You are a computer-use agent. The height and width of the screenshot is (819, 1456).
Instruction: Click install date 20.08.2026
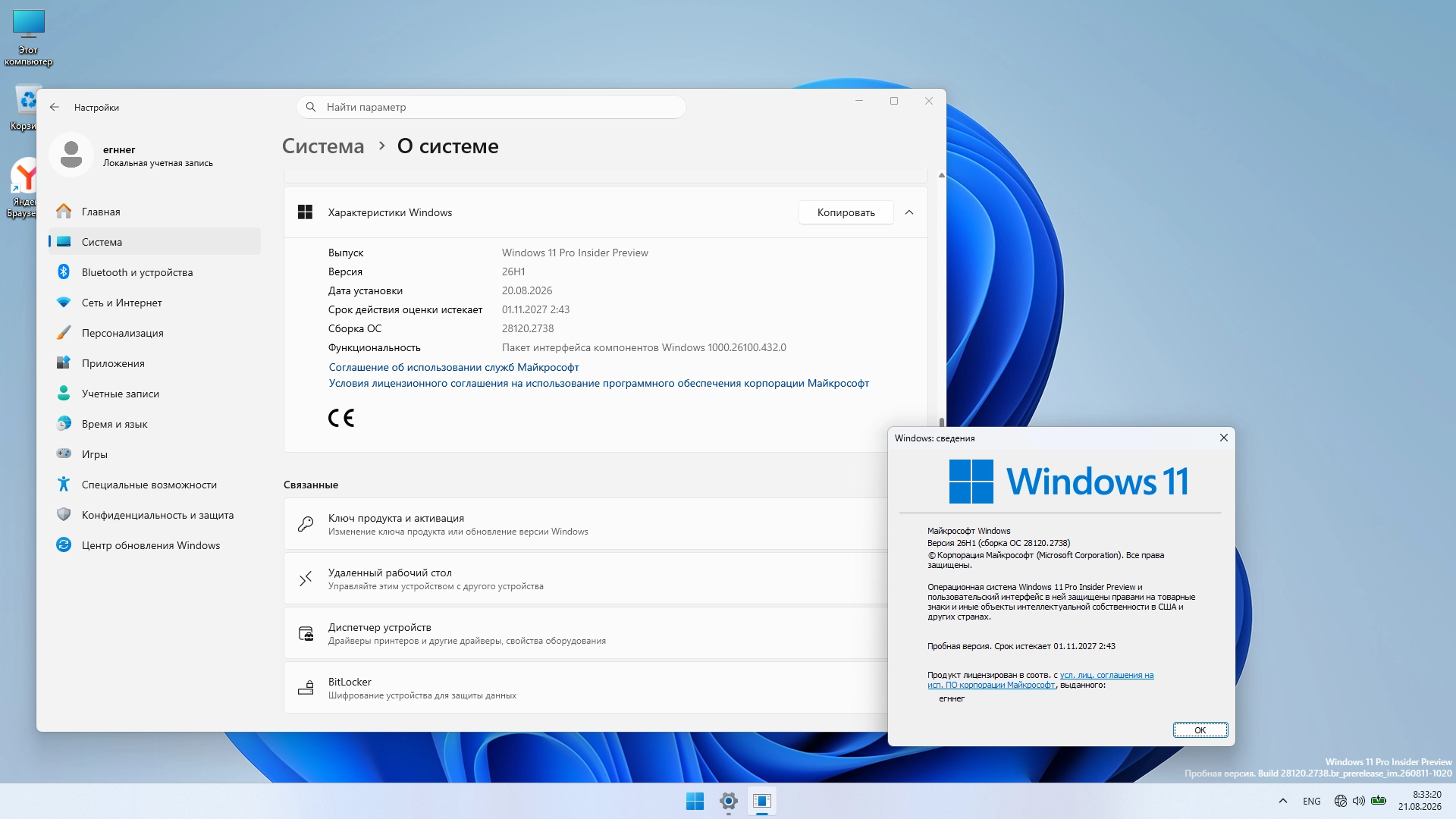click(x=527, y=290)
